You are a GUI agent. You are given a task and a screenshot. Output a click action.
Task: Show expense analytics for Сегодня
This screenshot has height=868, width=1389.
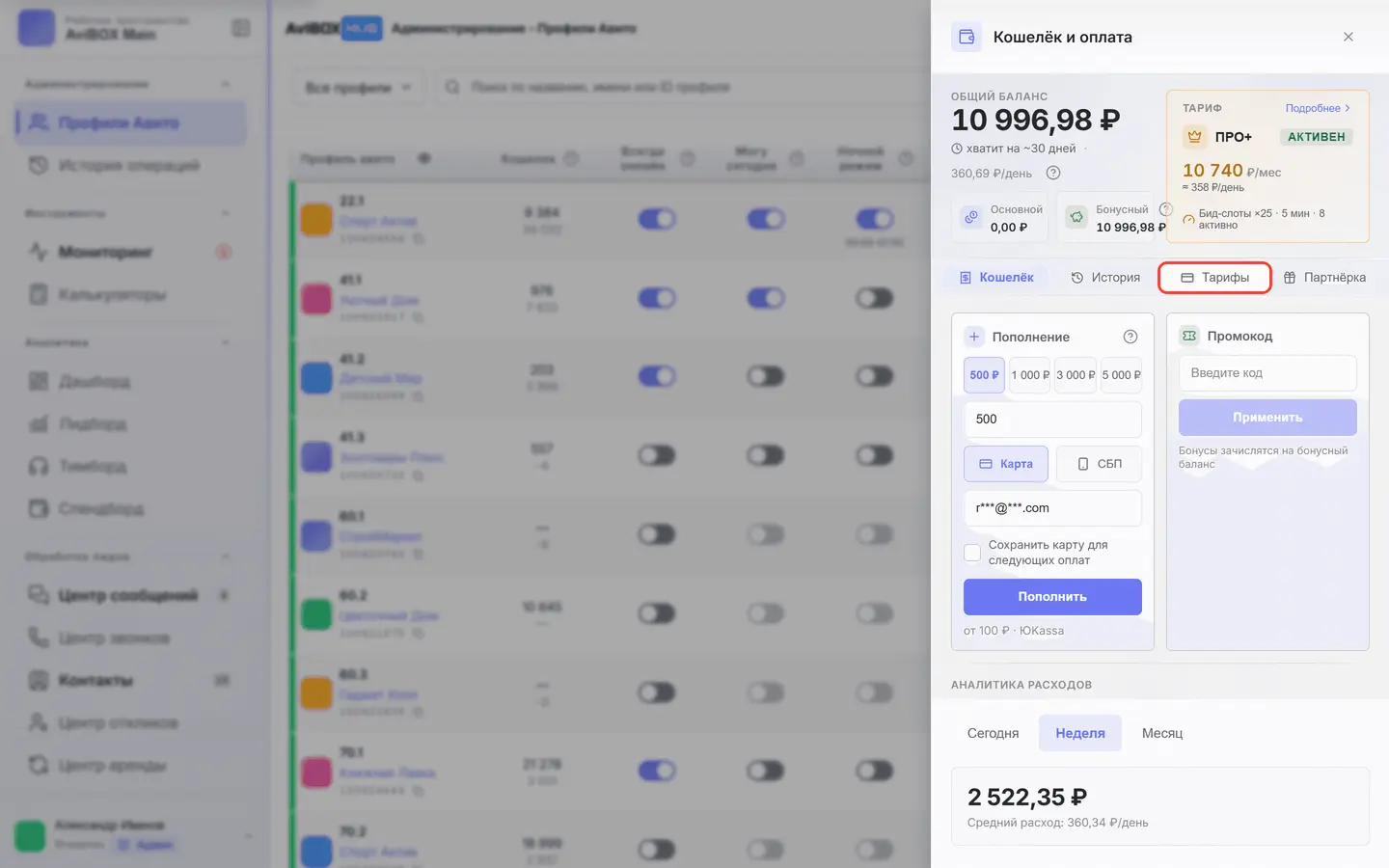pos(993,733)
